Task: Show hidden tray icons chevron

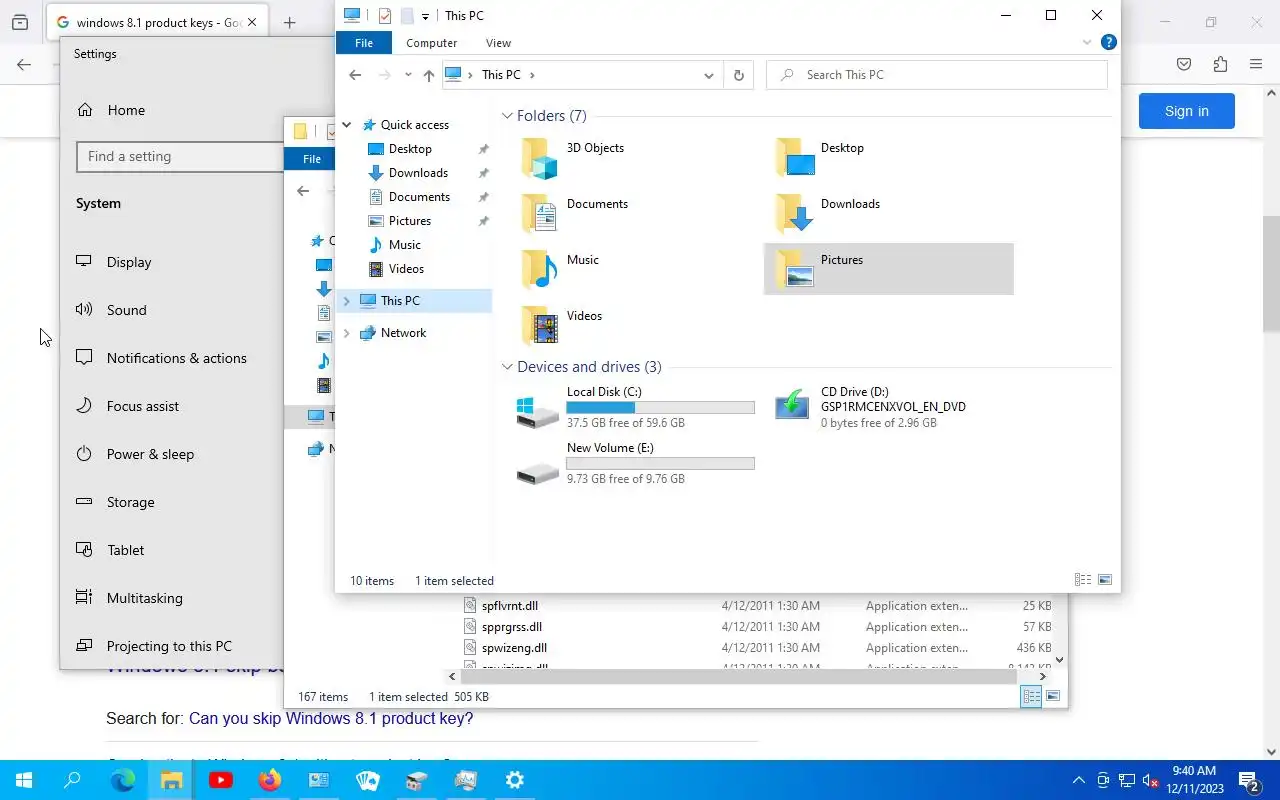Action: point(1079,780)
